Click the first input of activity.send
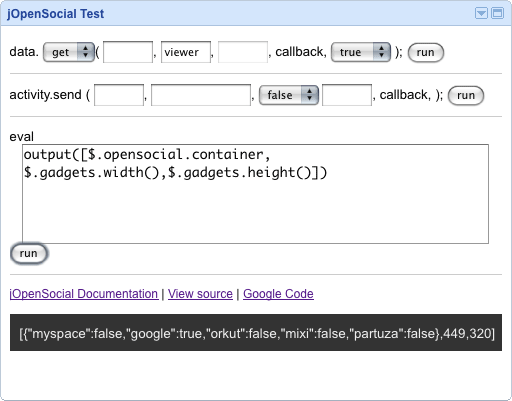This screenshot has height=401, width=512. 119,95
